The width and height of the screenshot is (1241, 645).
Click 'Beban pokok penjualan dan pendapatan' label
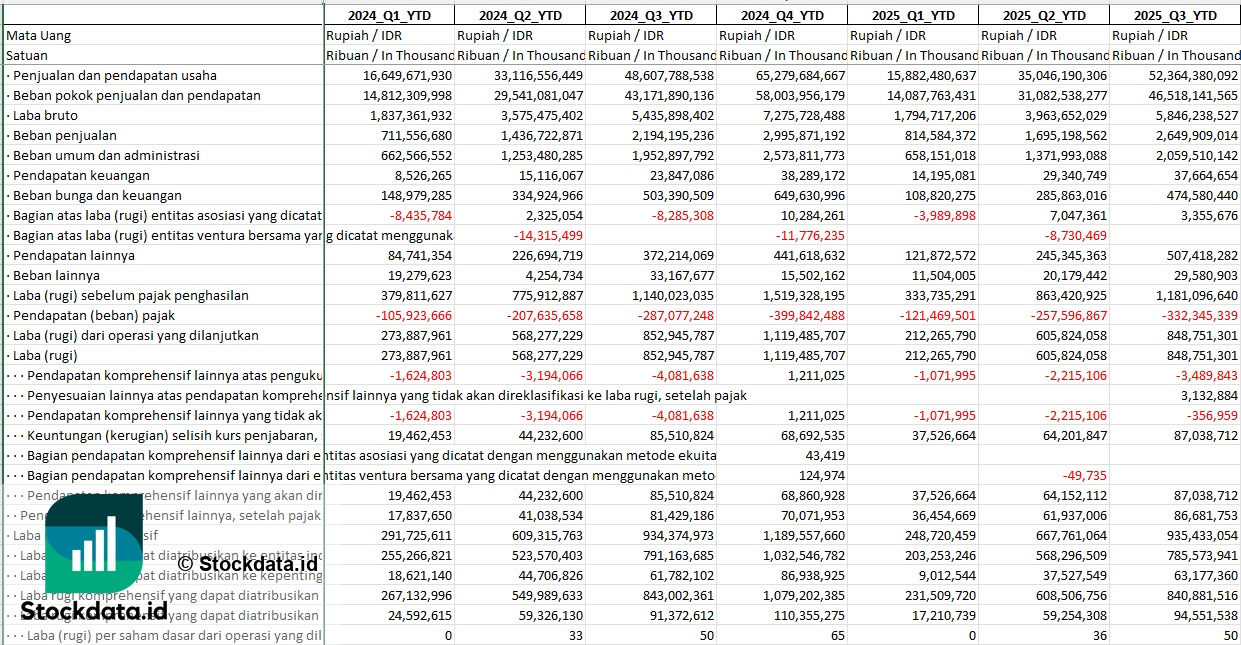pos(136,95)
